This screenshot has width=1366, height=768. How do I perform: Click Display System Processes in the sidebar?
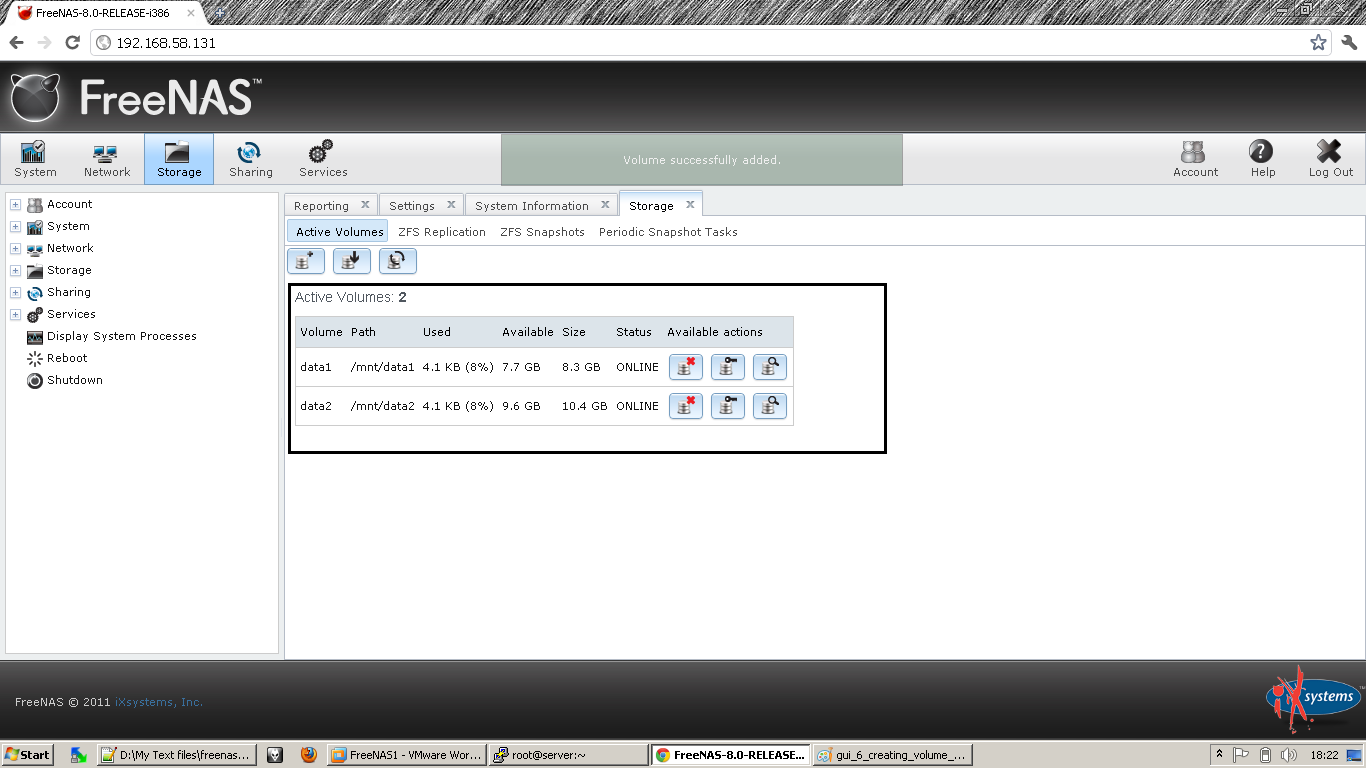[121, 336]
